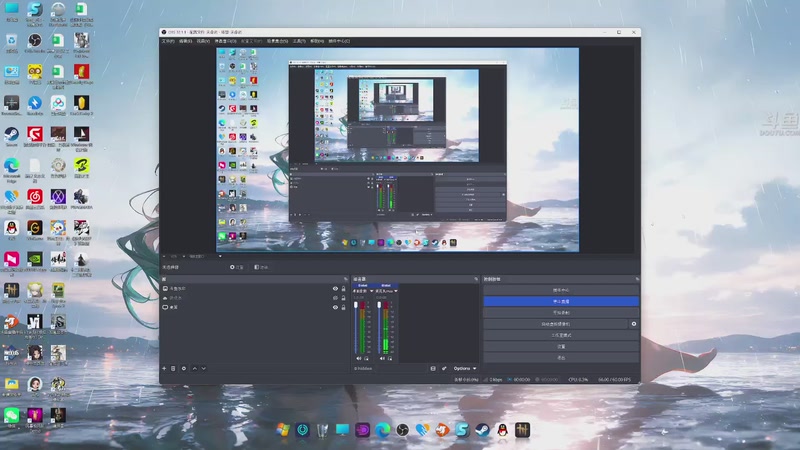800x450 pixels.
Task: Move source up with arrow icon
Action: click(x=194, y=368)
